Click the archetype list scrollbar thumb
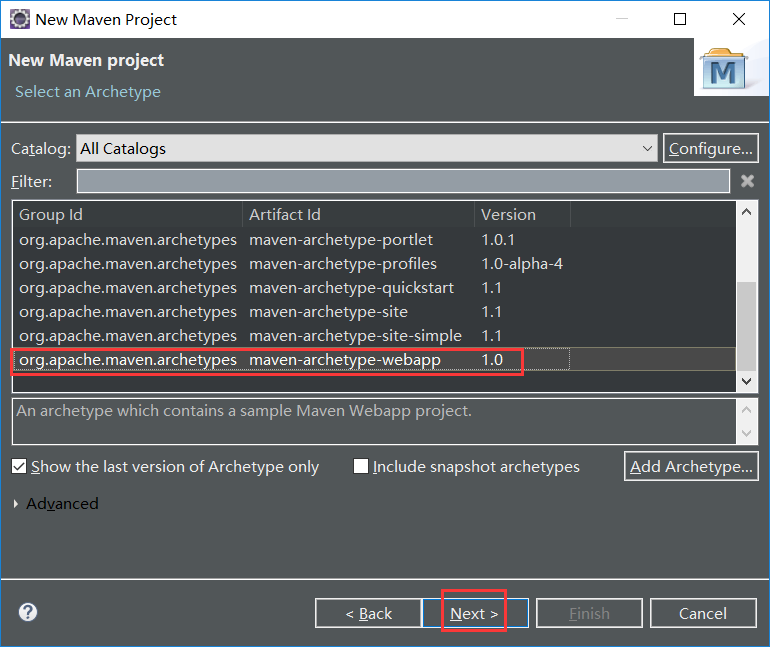Screen dimensions: 770x647 coord(746,326)
